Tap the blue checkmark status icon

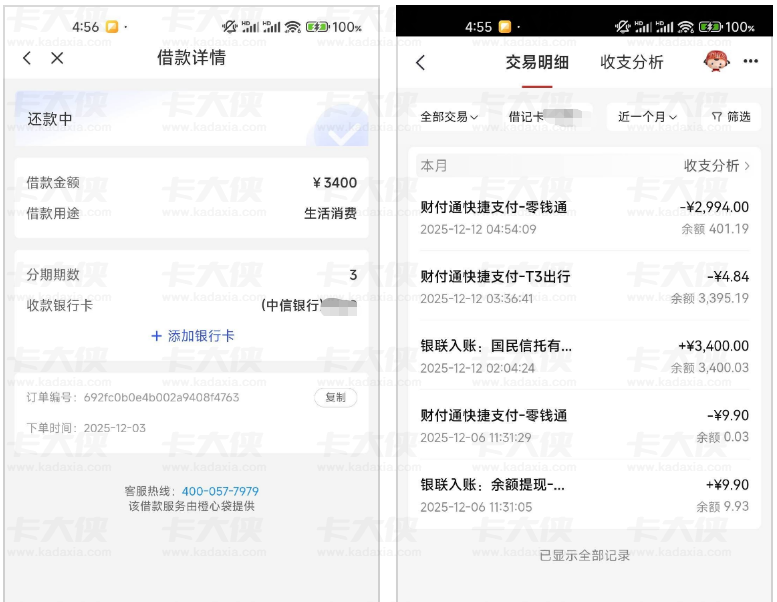click(x=341, y=125)
